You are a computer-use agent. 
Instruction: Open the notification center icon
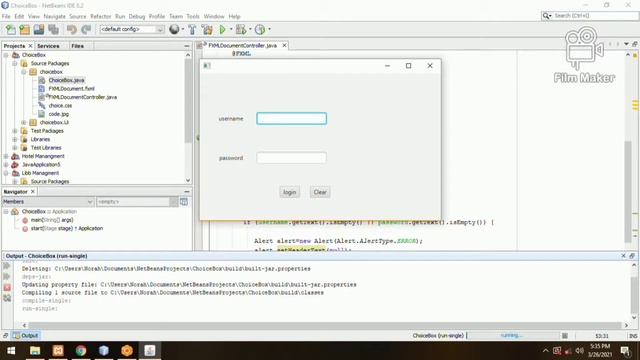625,351
